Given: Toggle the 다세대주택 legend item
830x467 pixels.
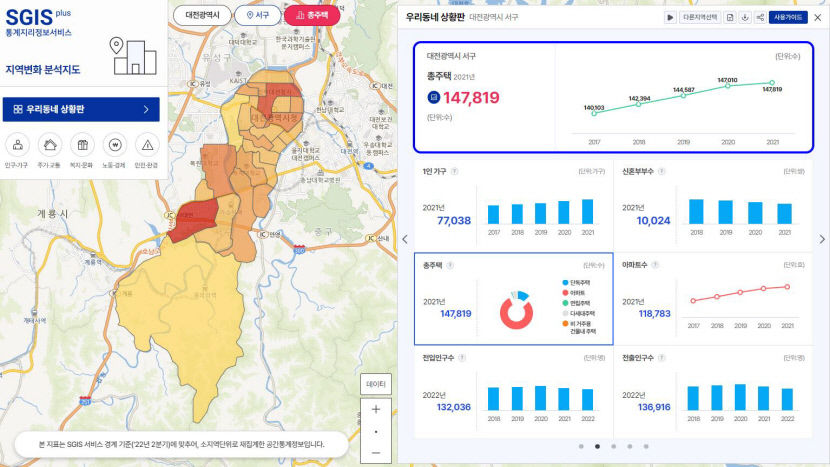Looking at the screenshot, I should point(579,313).
